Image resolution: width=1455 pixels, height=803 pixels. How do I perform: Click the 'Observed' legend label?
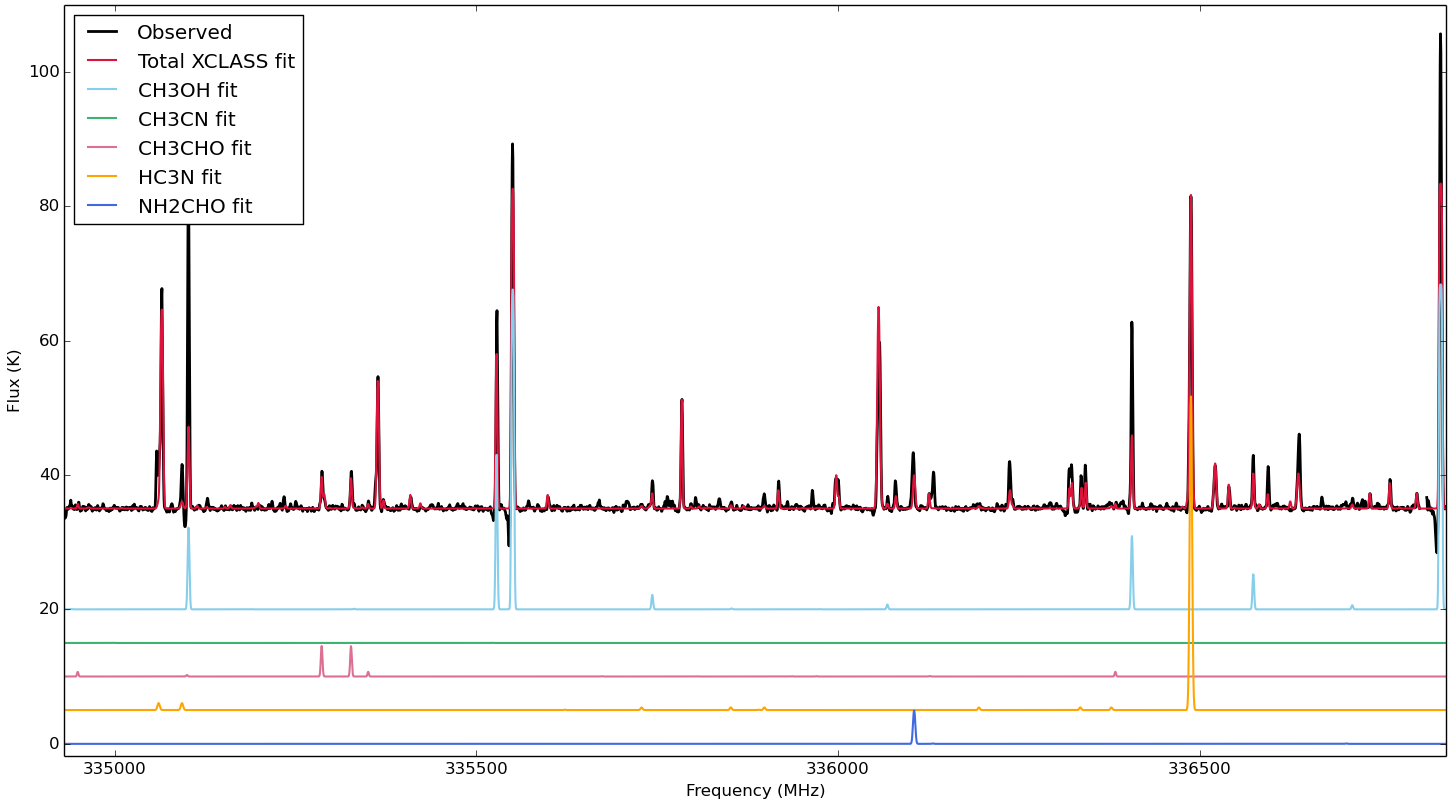[x=185, y=33]
